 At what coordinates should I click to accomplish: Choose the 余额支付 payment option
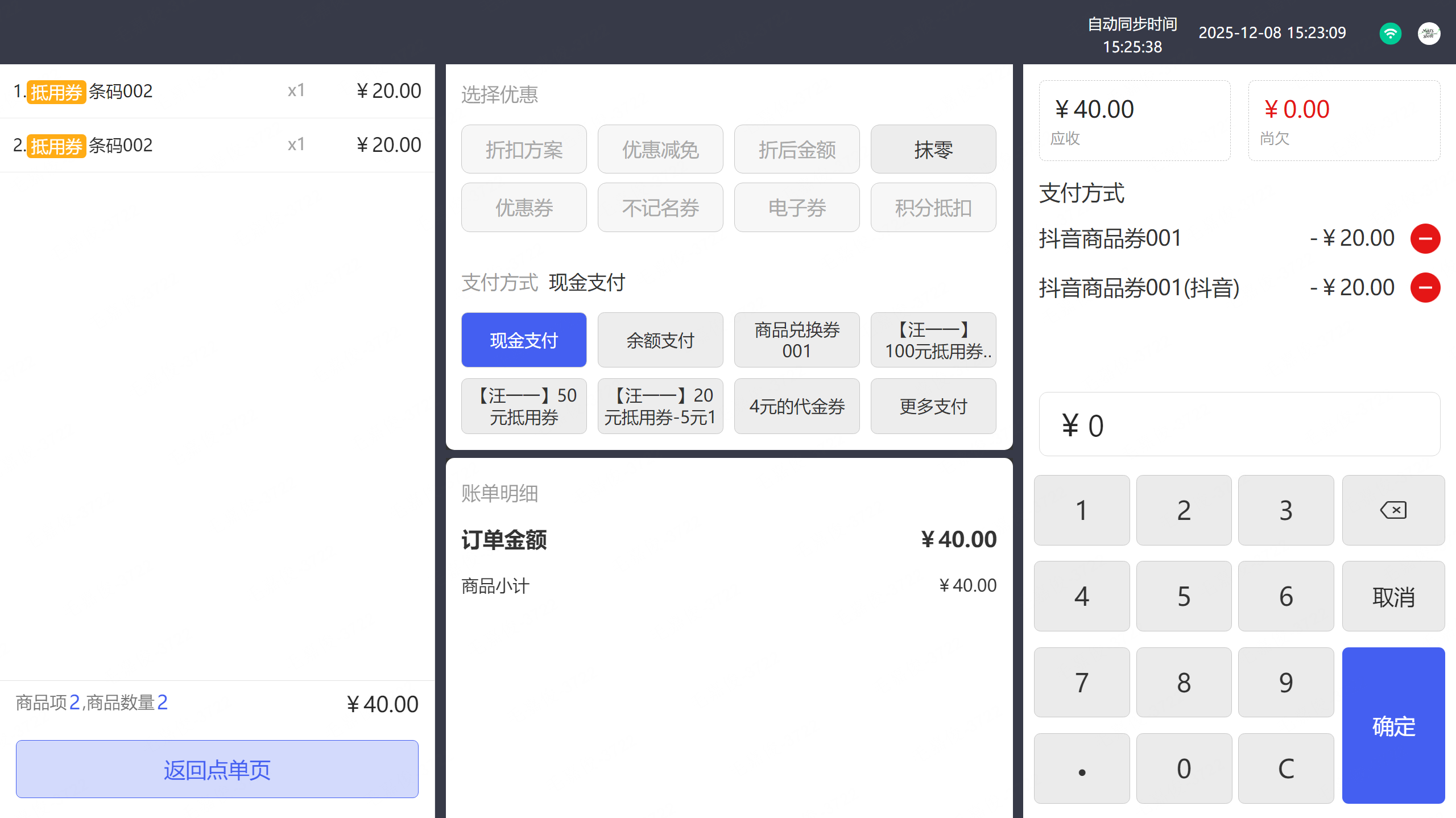coord(660,340)
